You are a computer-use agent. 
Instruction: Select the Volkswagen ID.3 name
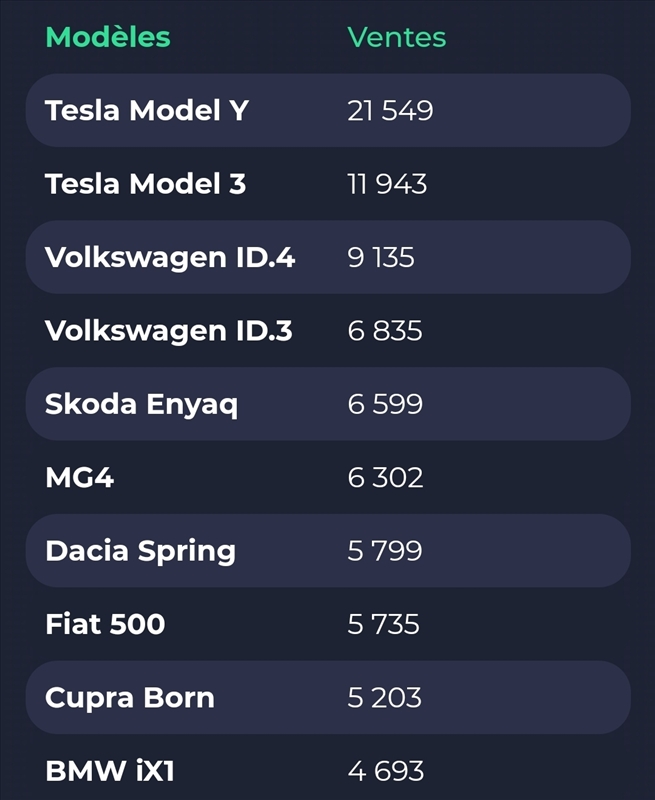point(168,331)
